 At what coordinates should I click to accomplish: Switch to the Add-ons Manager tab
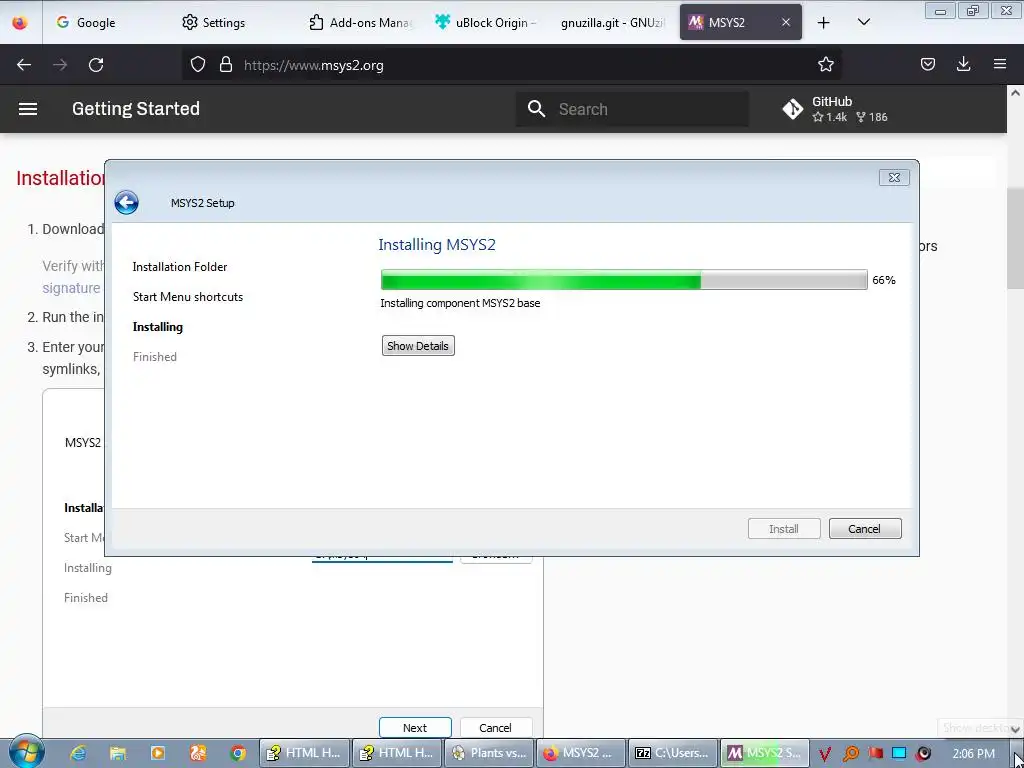[360, 22]
